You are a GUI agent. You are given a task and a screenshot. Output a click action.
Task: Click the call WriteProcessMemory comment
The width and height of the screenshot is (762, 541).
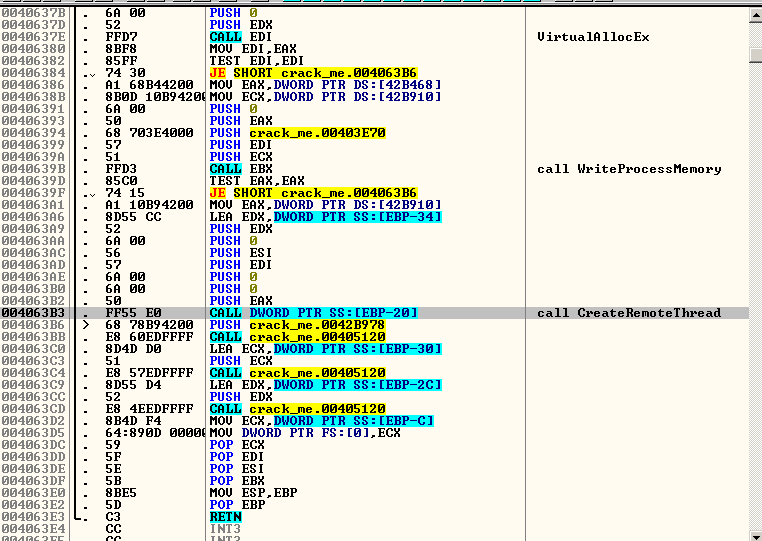pyautogui.click(x=629, y=169)
